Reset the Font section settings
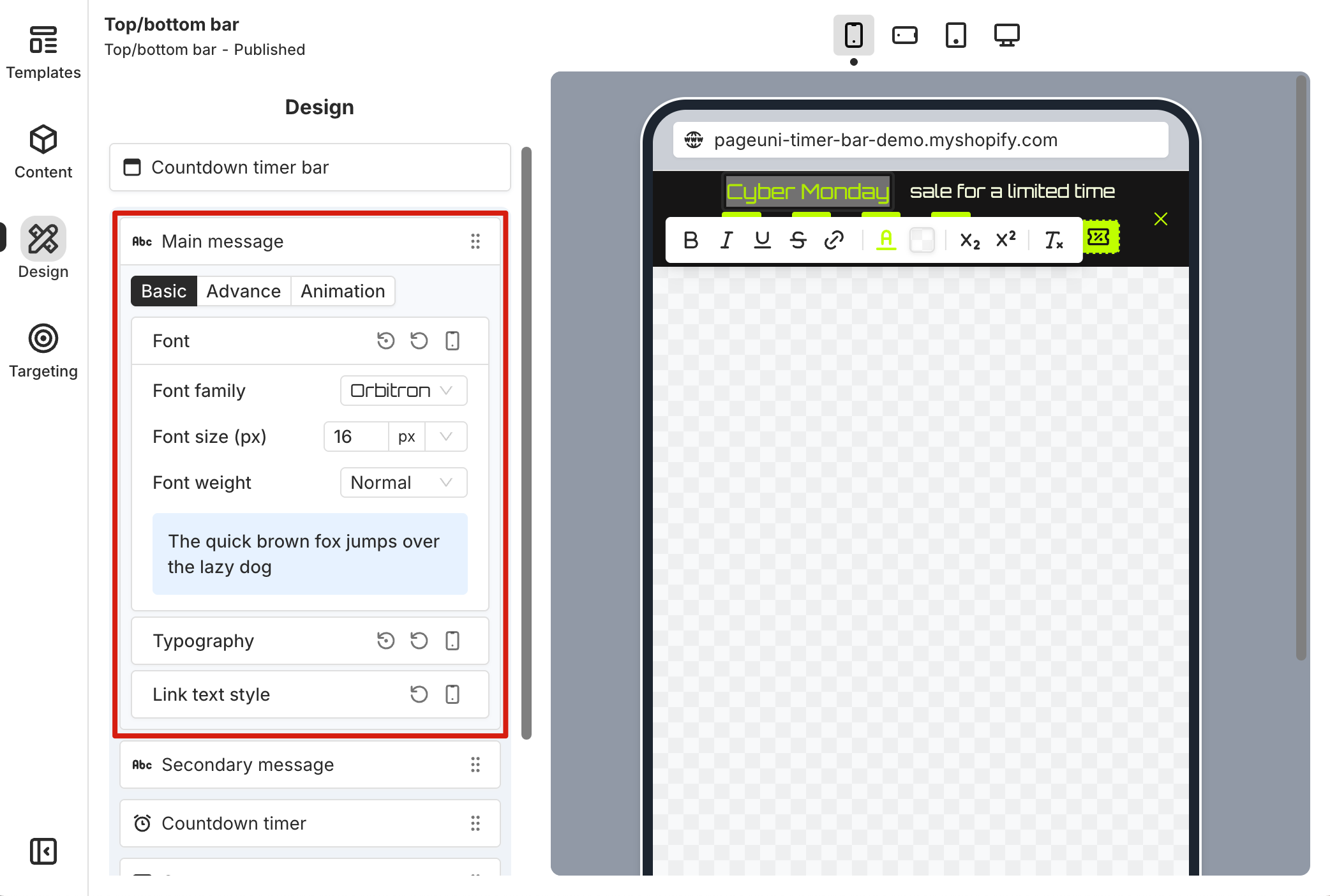The image size is (1330, 896). point(419,341)
